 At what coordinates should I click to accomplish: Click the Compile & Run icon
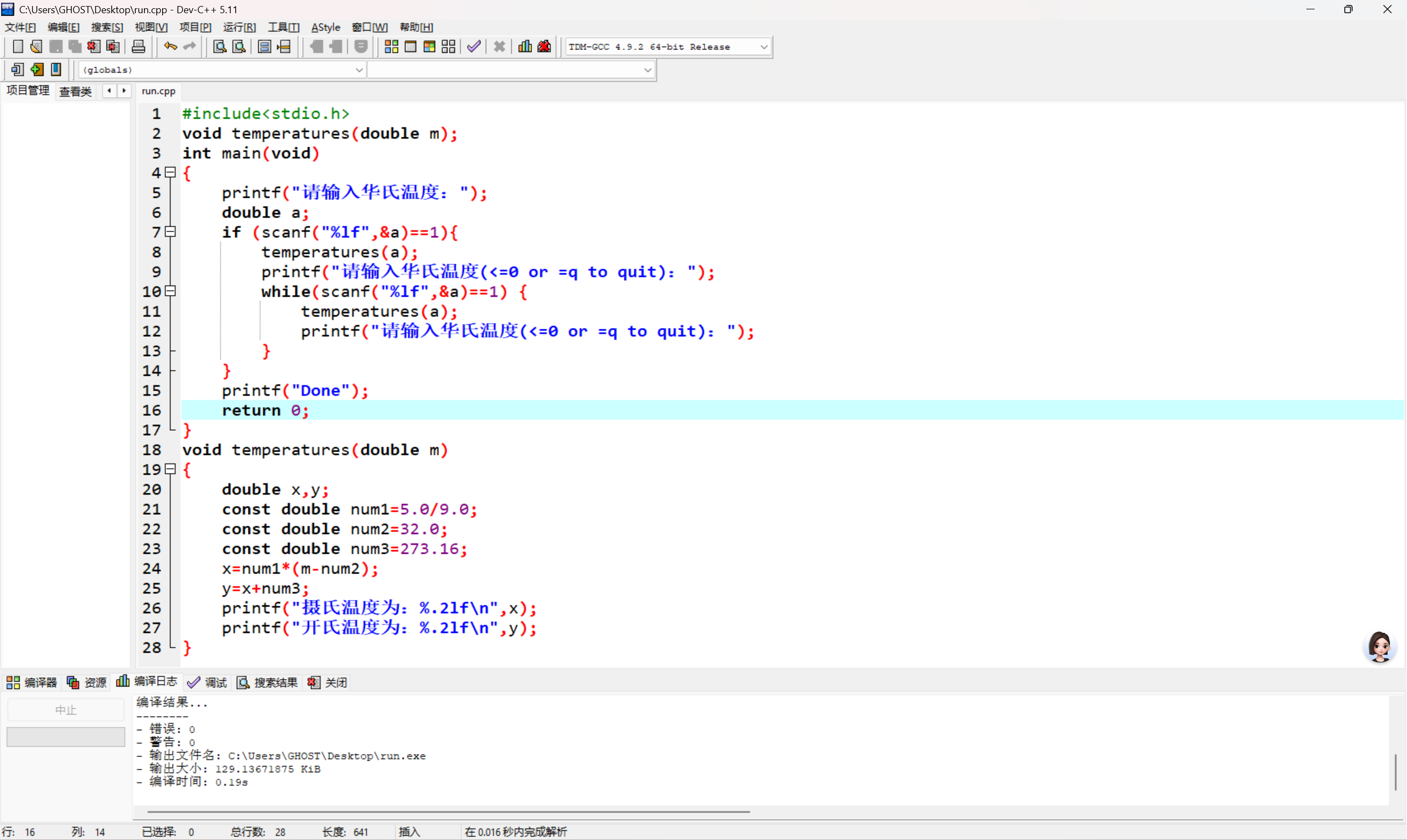click(x=429, y=47)
